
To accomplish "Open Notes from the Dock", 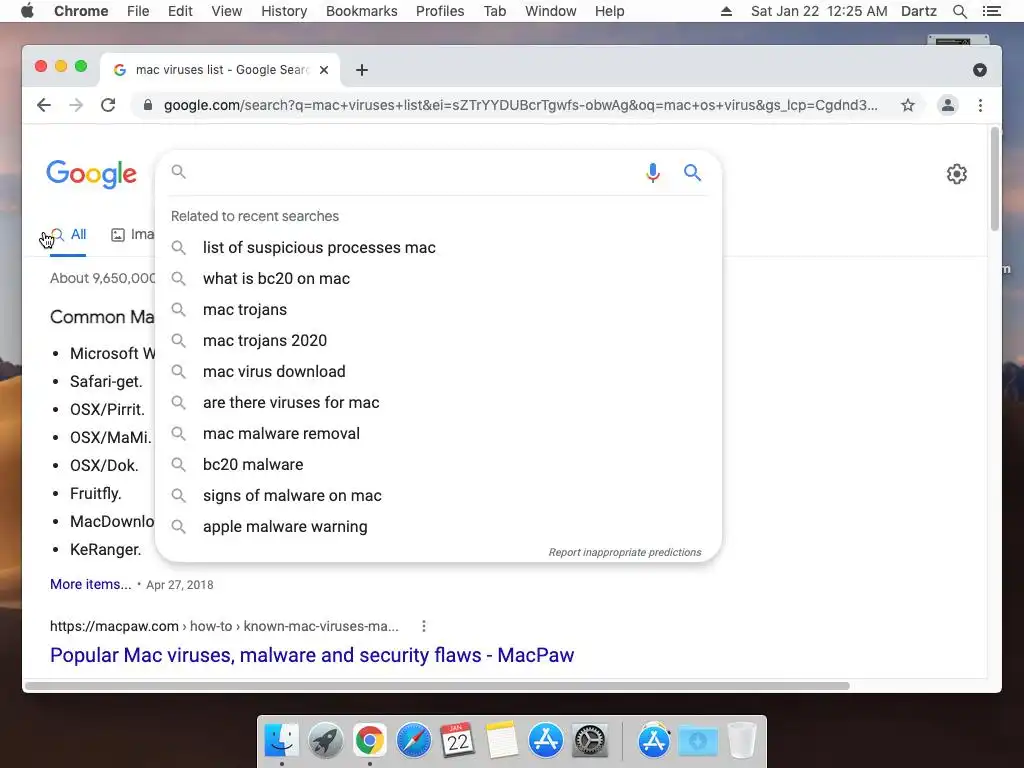I will tap(502, 741).
